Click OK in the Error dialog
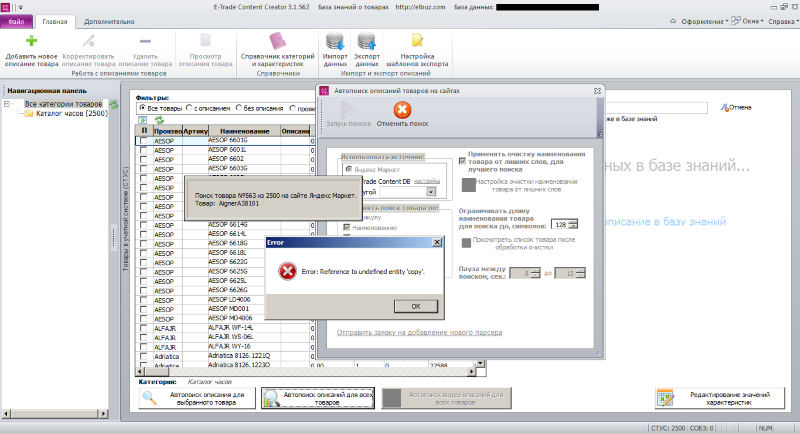This screenshot has height=434, width=800. coord(416,306)
